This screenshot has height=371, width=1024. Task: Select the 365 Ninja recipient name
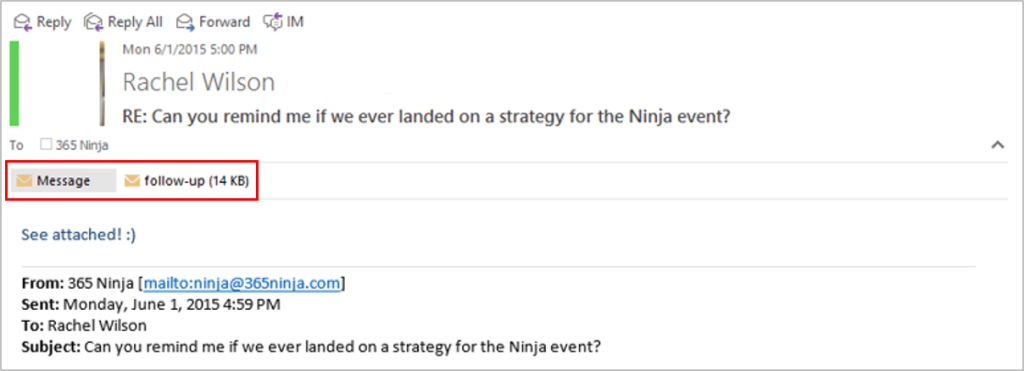[82, 146]
